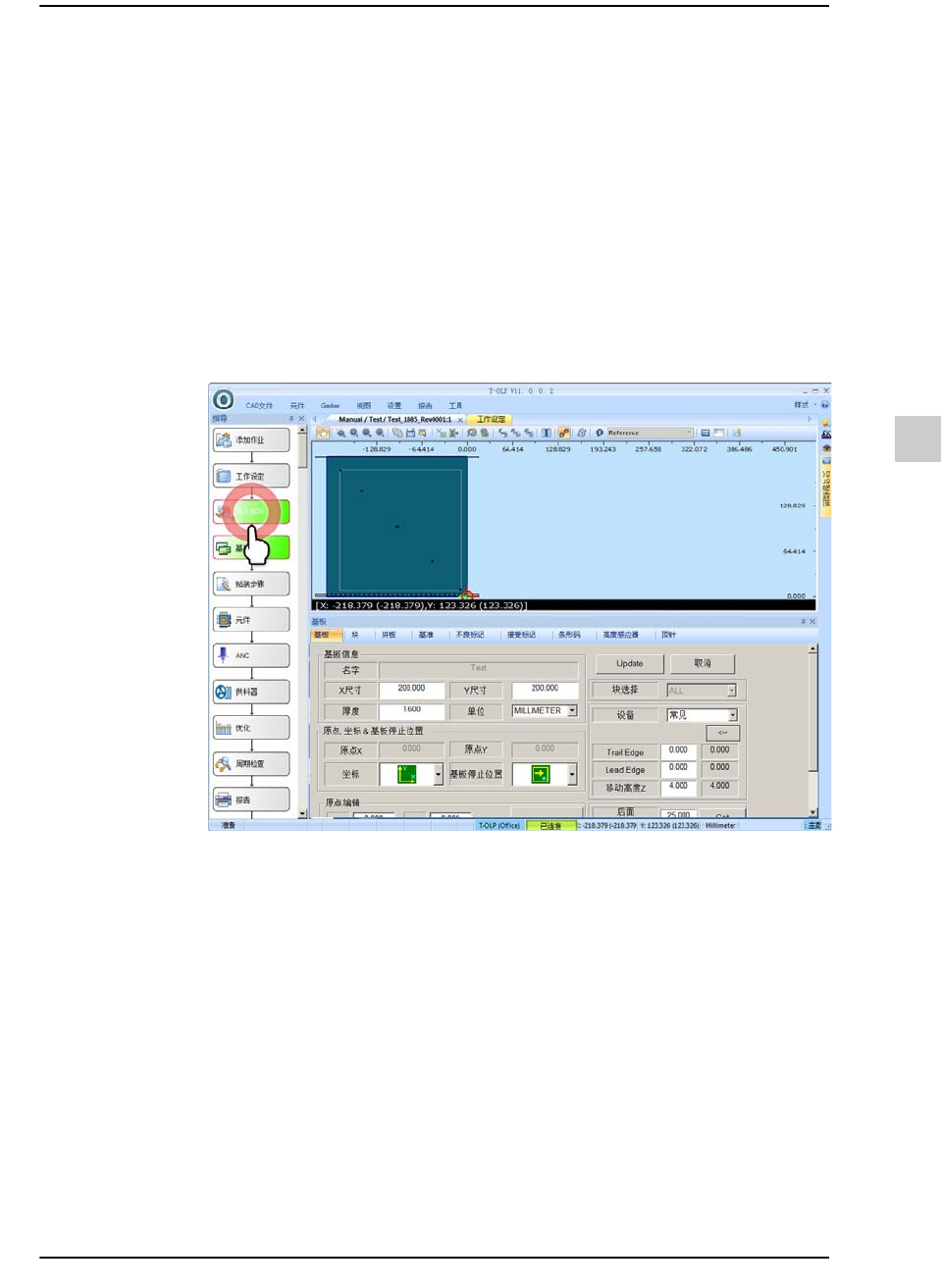
Task: Select the 接受标记 tab
Action: (521, 635)
